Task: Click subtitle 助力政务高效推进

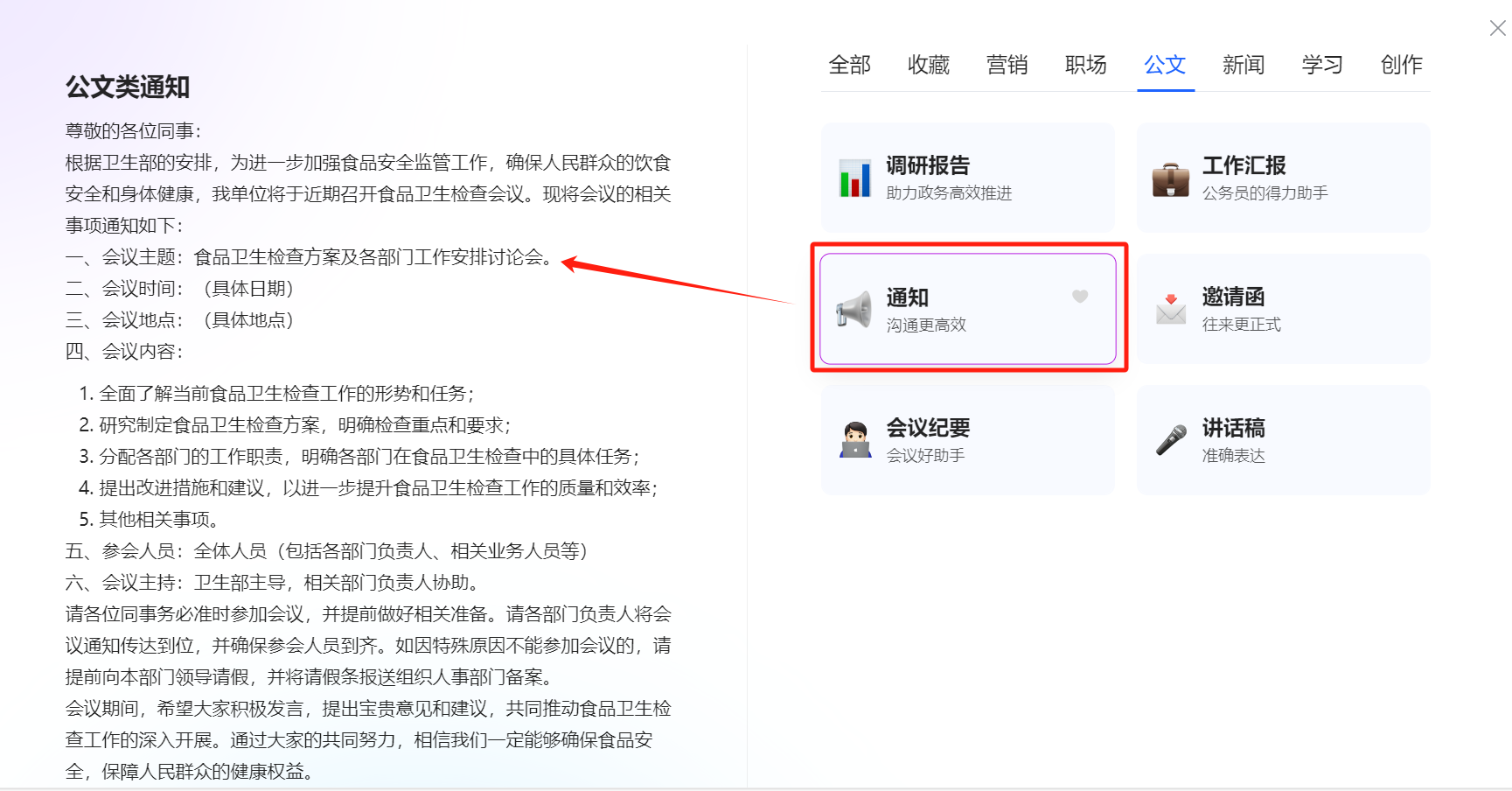Action: coord(949,193)
